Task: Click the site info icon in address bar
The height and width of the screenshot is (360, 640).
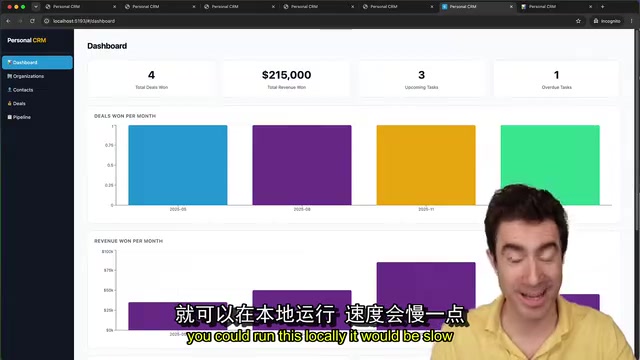Action: [x=47, y=21]
